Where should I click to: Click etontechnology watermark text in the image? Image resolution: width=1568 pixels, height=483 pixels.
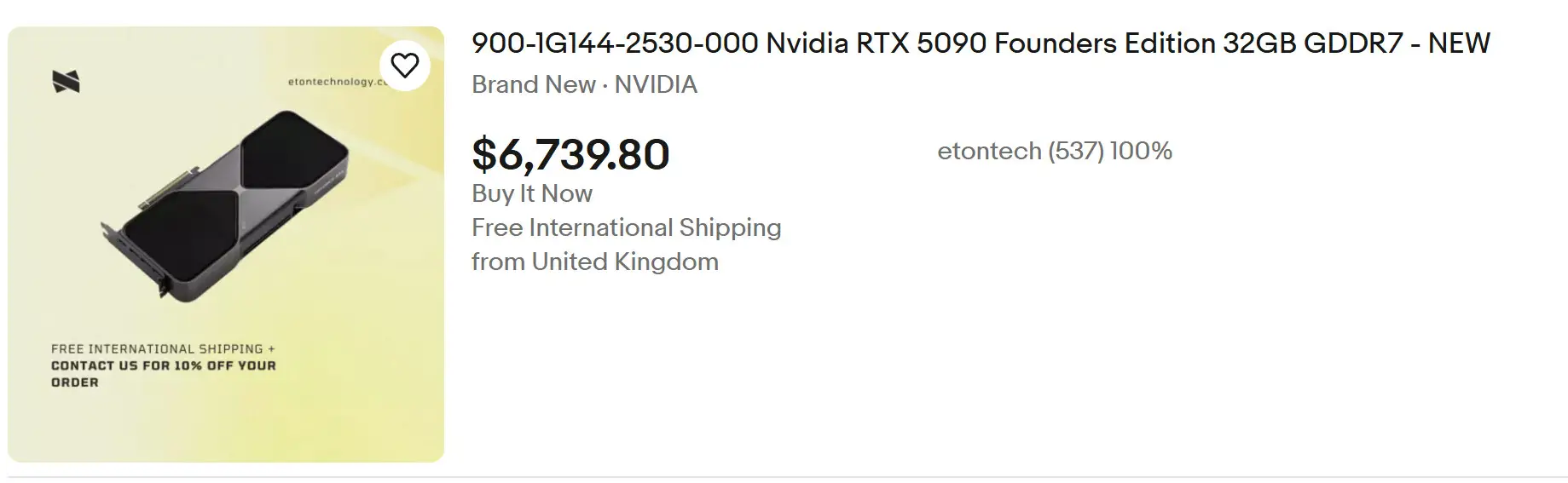click(334, 82)
